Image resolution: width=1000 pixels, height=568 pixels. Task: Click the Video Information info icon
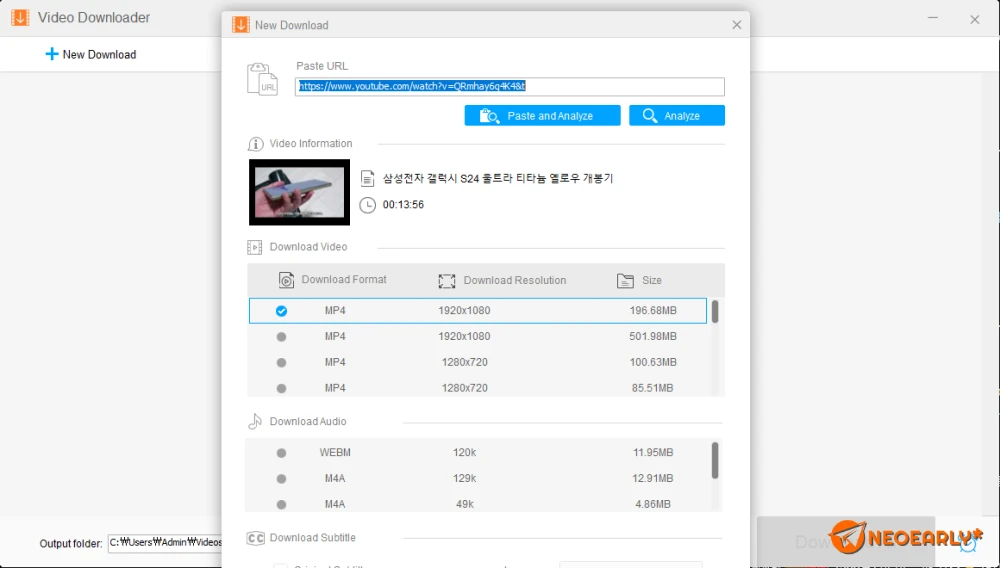coord(255,144)
